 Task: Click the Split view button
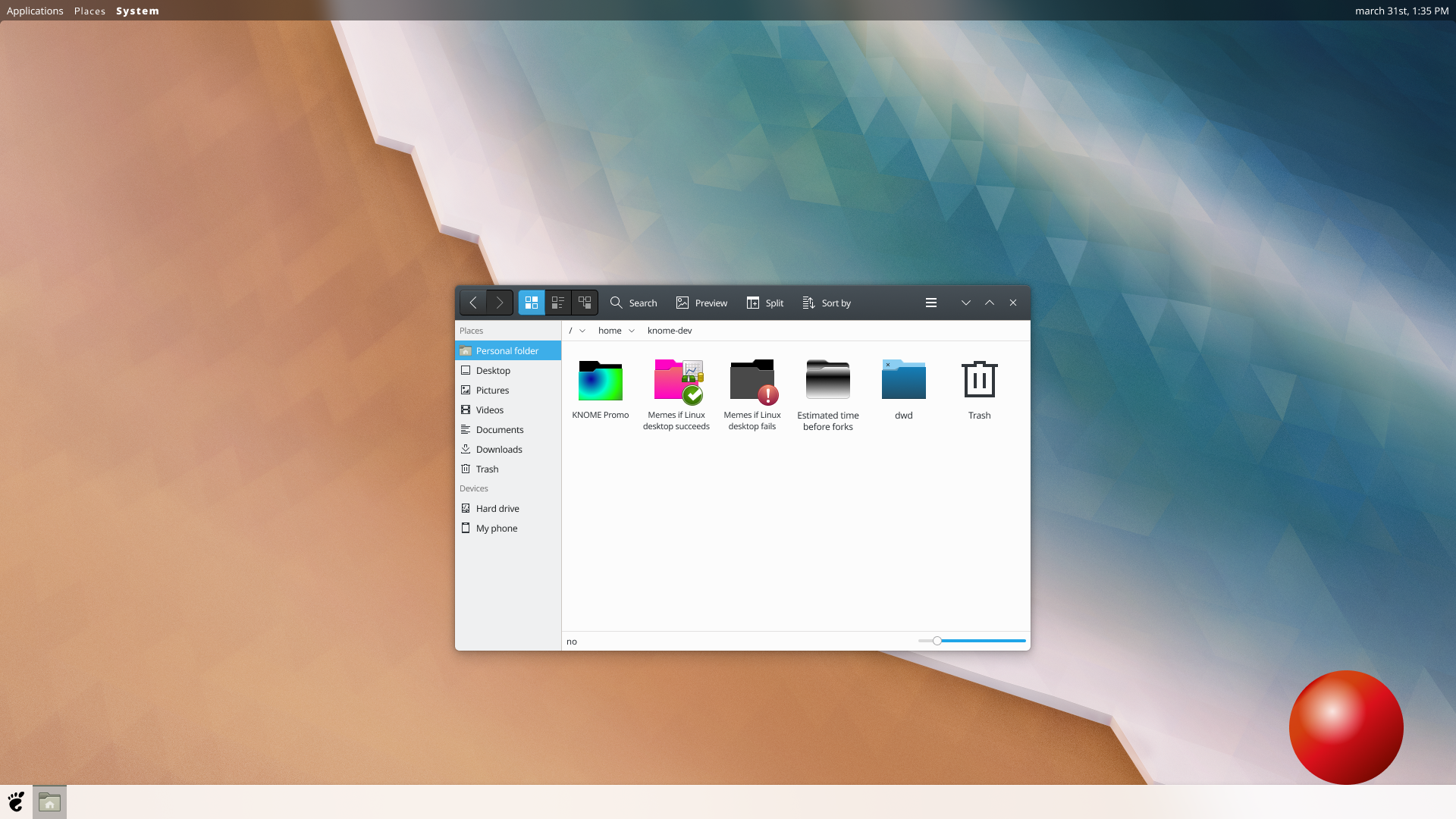(x=765, y=303)
